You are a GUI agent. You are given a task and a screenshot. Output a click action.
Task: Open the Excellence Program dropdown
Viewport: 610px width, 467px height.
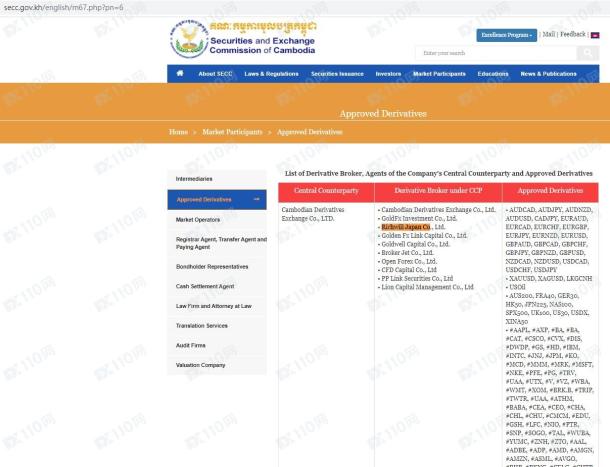click(507, 35)
